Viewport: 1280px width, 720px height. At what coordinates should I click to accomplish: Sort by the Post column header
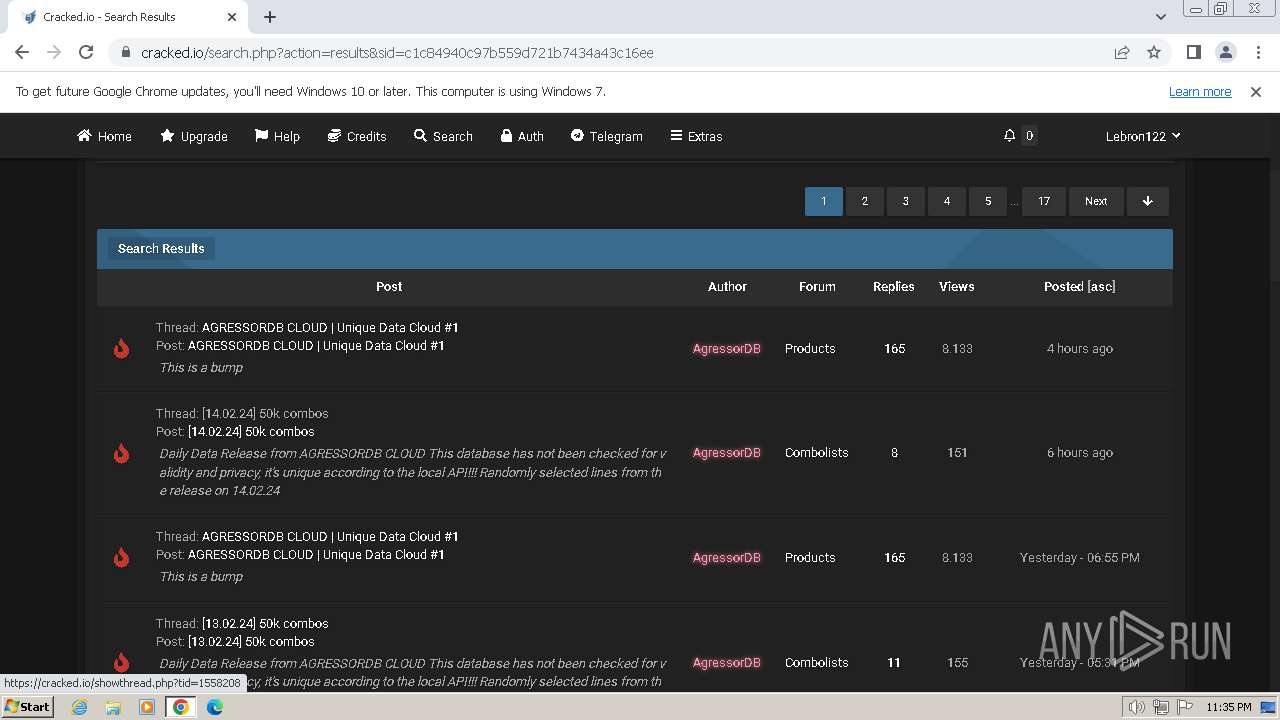click(389, 286)
